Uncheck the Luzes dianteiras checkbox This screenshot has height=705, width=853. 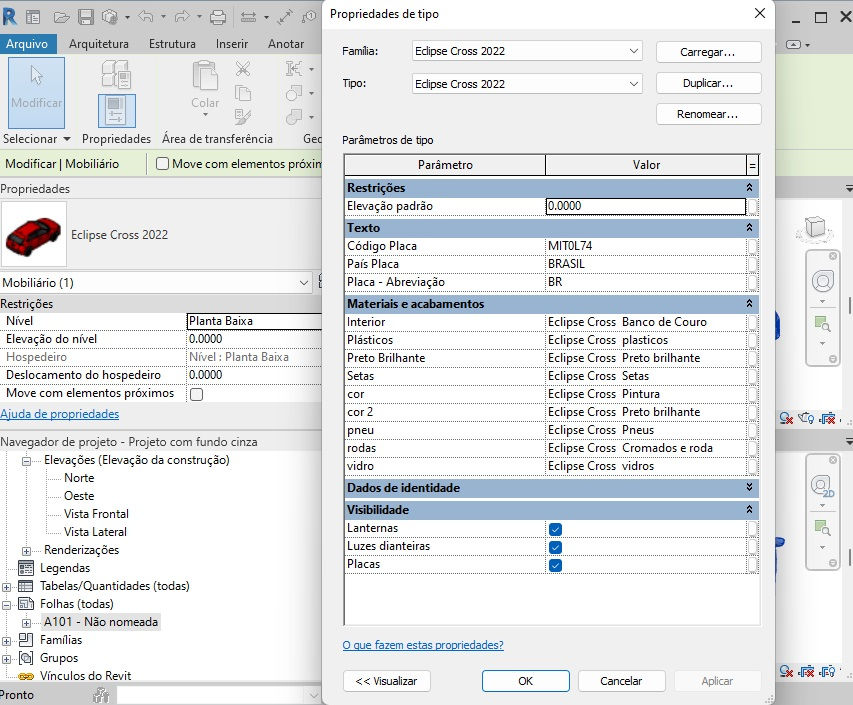pyautogui.click(x=555, y=547)
